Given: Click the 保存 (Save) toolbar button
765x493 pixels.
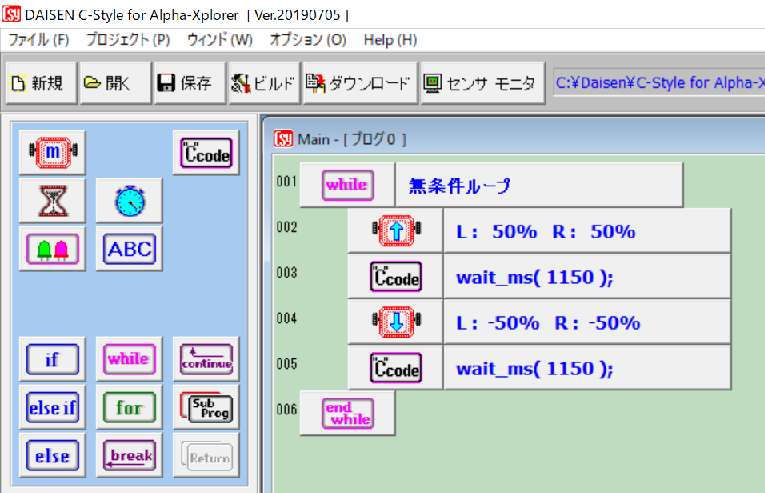Looking at the screenshot, I should (190, 83).
